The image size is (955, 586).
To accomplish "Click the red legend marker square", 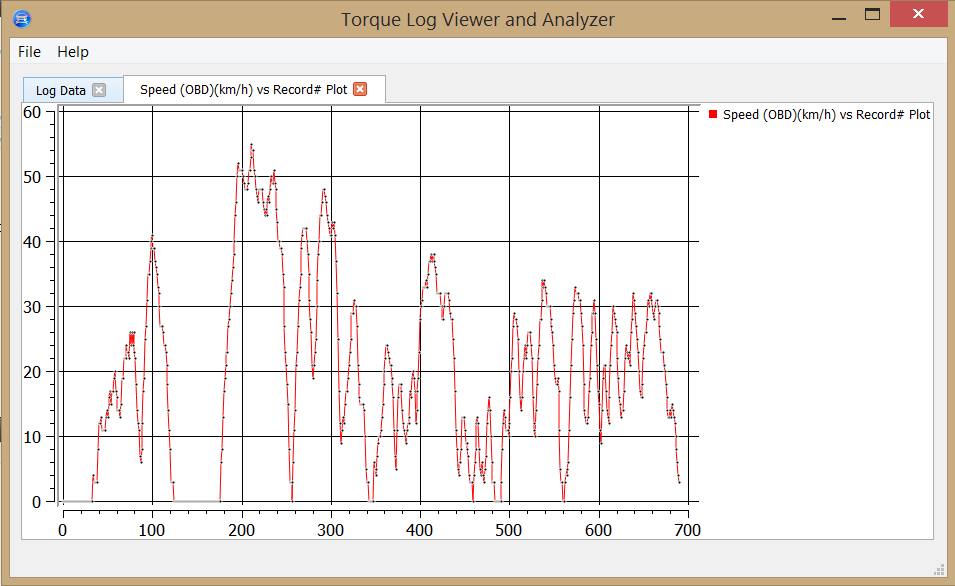I will tap(712, 114).
